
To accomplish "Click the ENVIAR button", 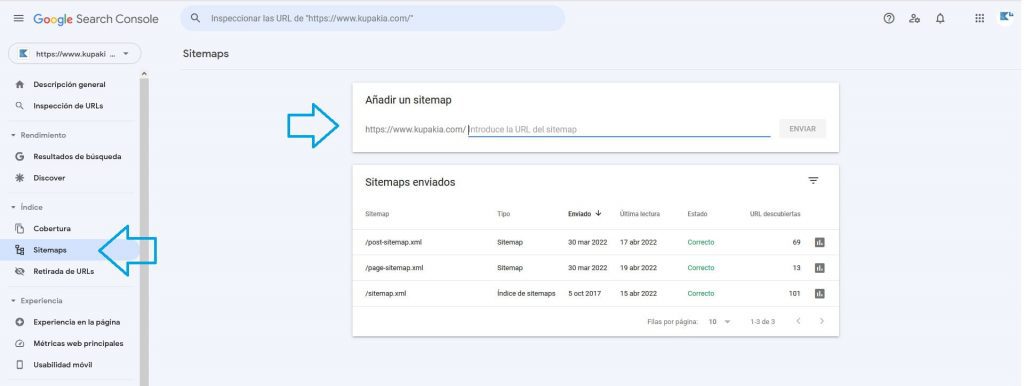I will (802, 129).
